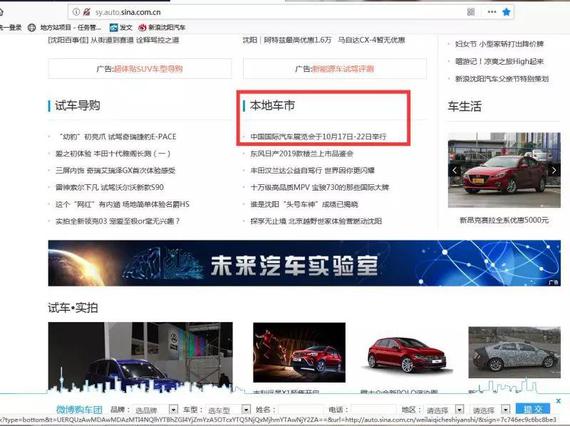The image size is (570, 426).
Task: Open article about 丰田汉兰达公益自驾行
Action: click(312, 170)
